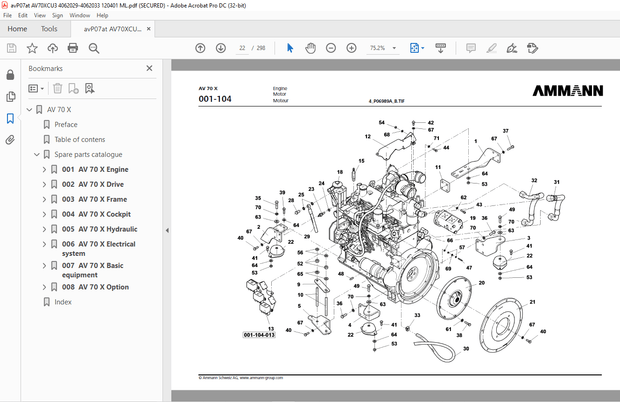Close the Bookmarks panel
The height and width of the screenshot is (402, 620).
pos(150,68)
